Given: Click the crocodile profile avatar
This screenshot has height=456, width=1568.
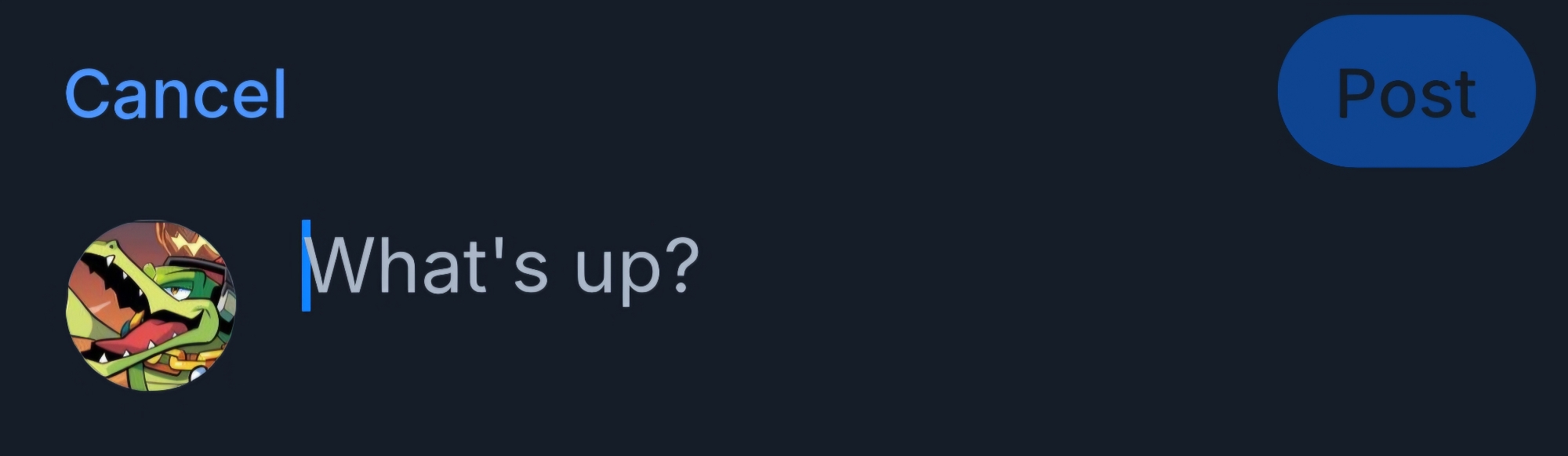Looking at the screenshot, I should click(x=151, y=305).
